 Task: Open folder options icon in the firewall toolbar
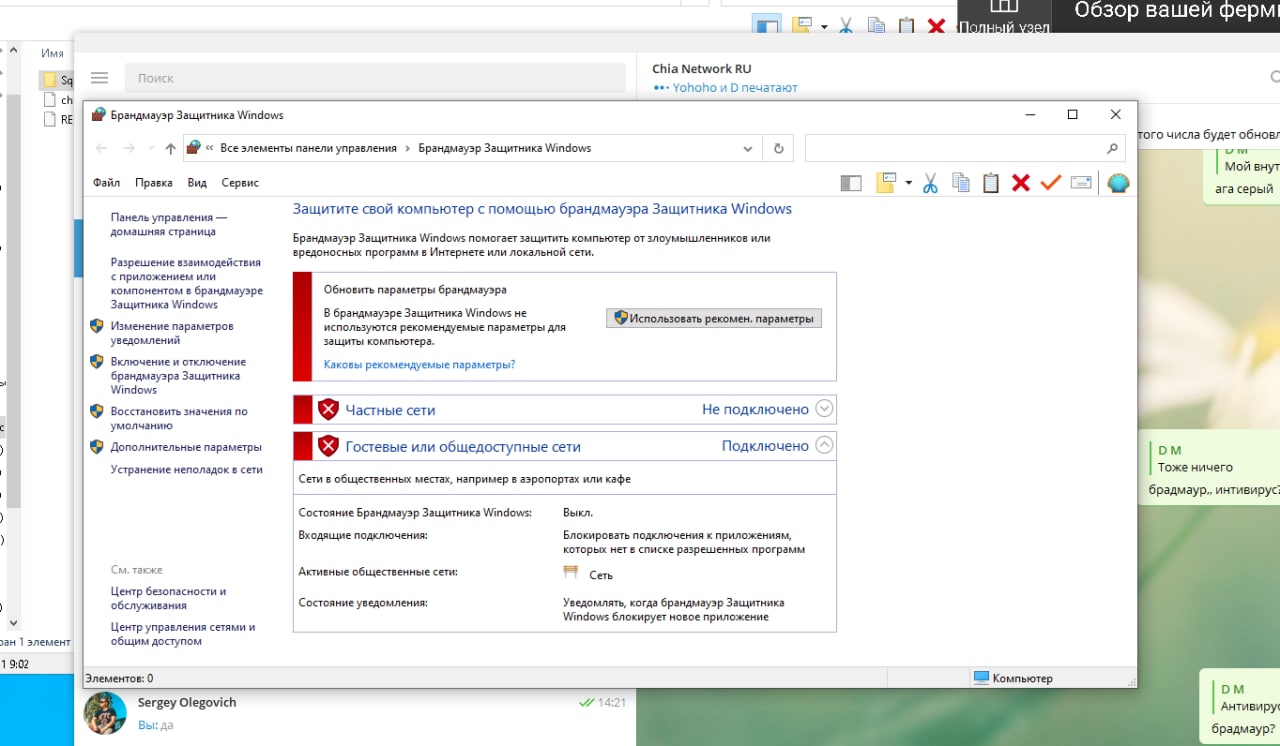[886, 183]
